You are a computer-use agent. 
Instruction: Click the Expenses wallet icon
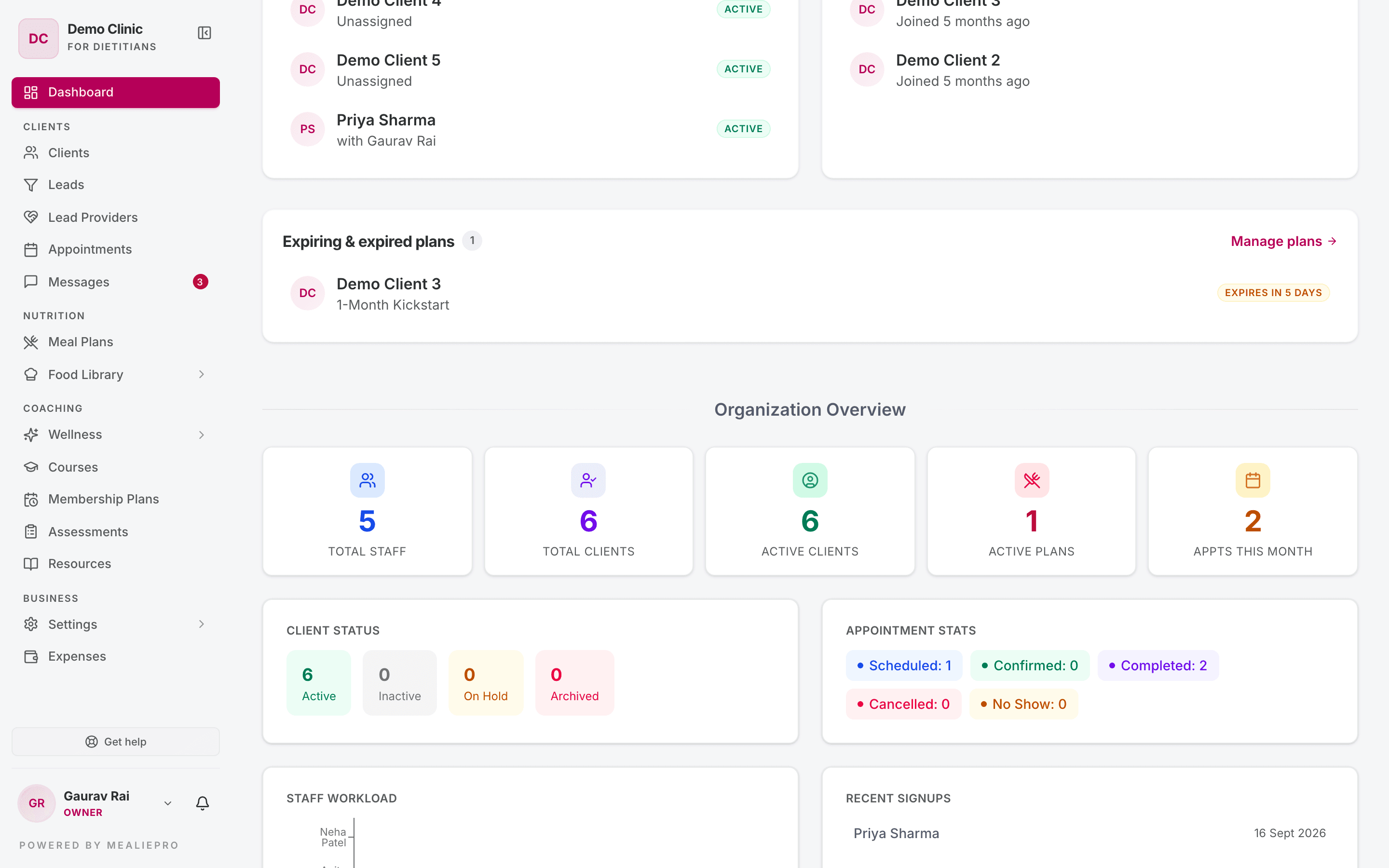(x=31, y=656)
